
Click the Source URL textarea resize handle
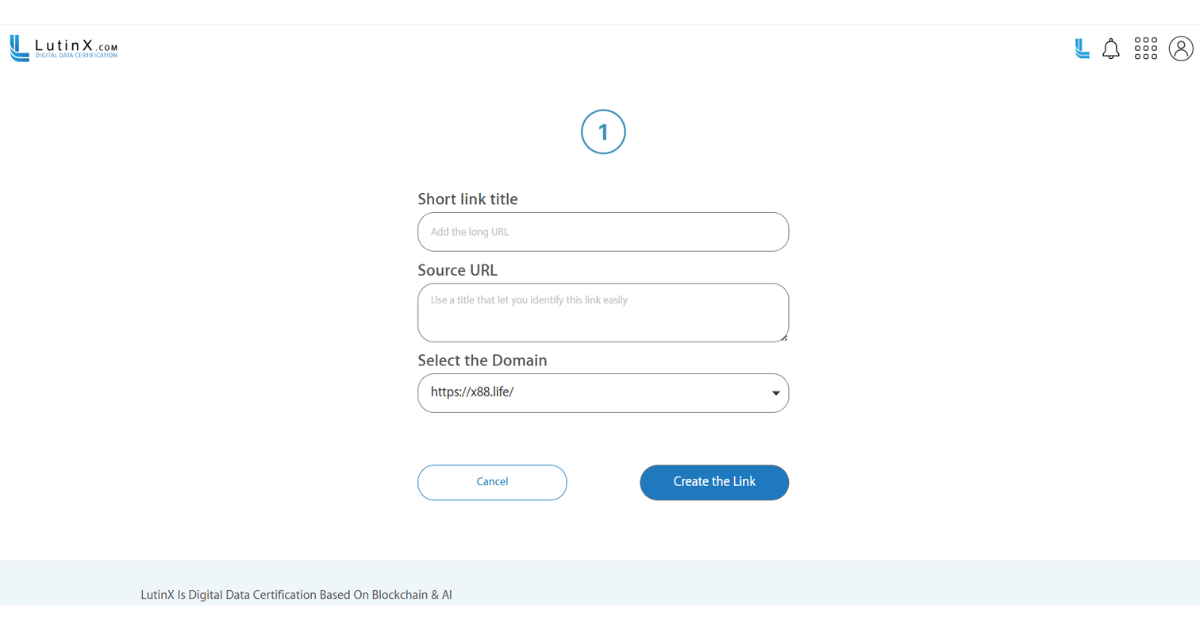click(x=784, y=337)
